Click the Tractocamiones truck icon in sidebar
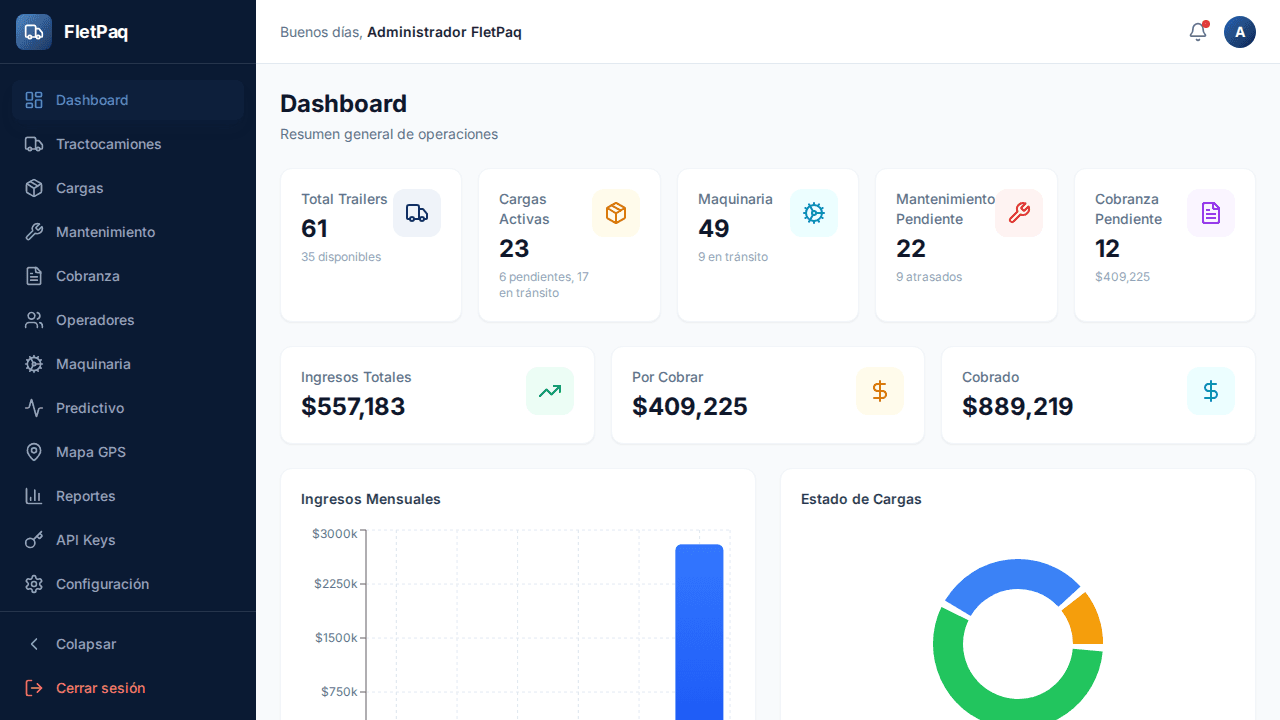This screenshot has height=720, width=1280. coord(34,144)
